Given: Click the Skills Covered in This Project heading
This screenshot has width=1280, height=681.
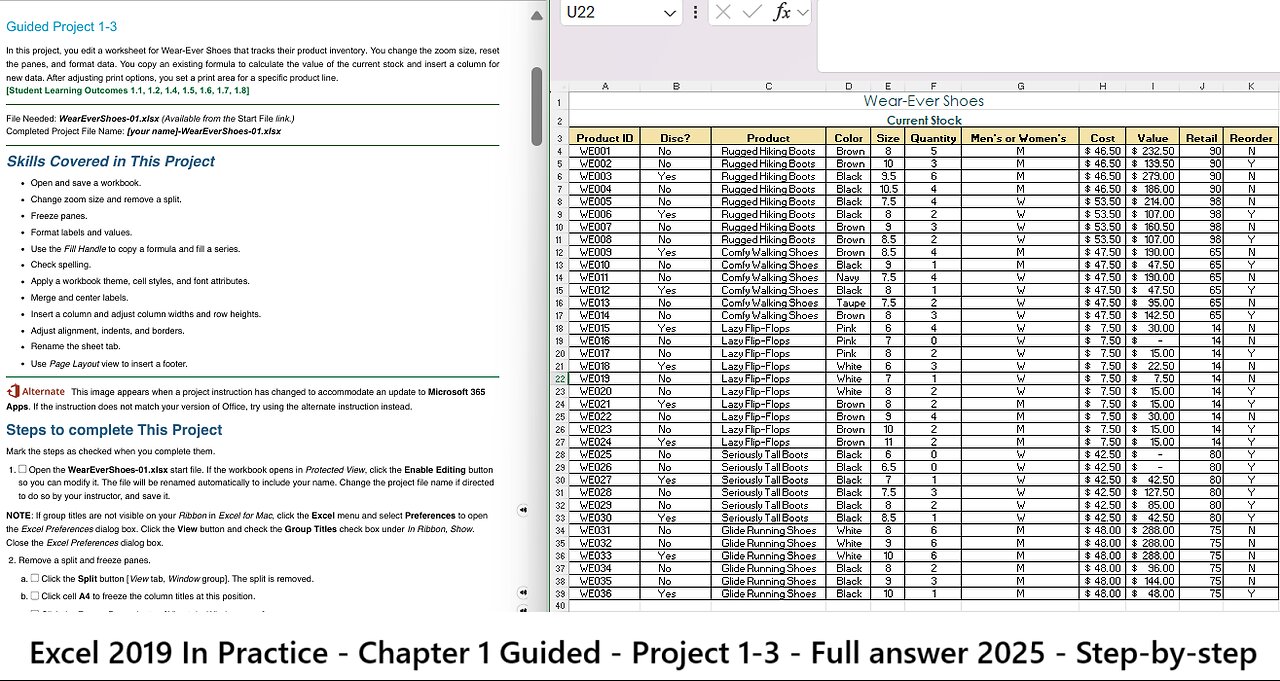Looking at the screenshot, I should click(x=110, y=161).
